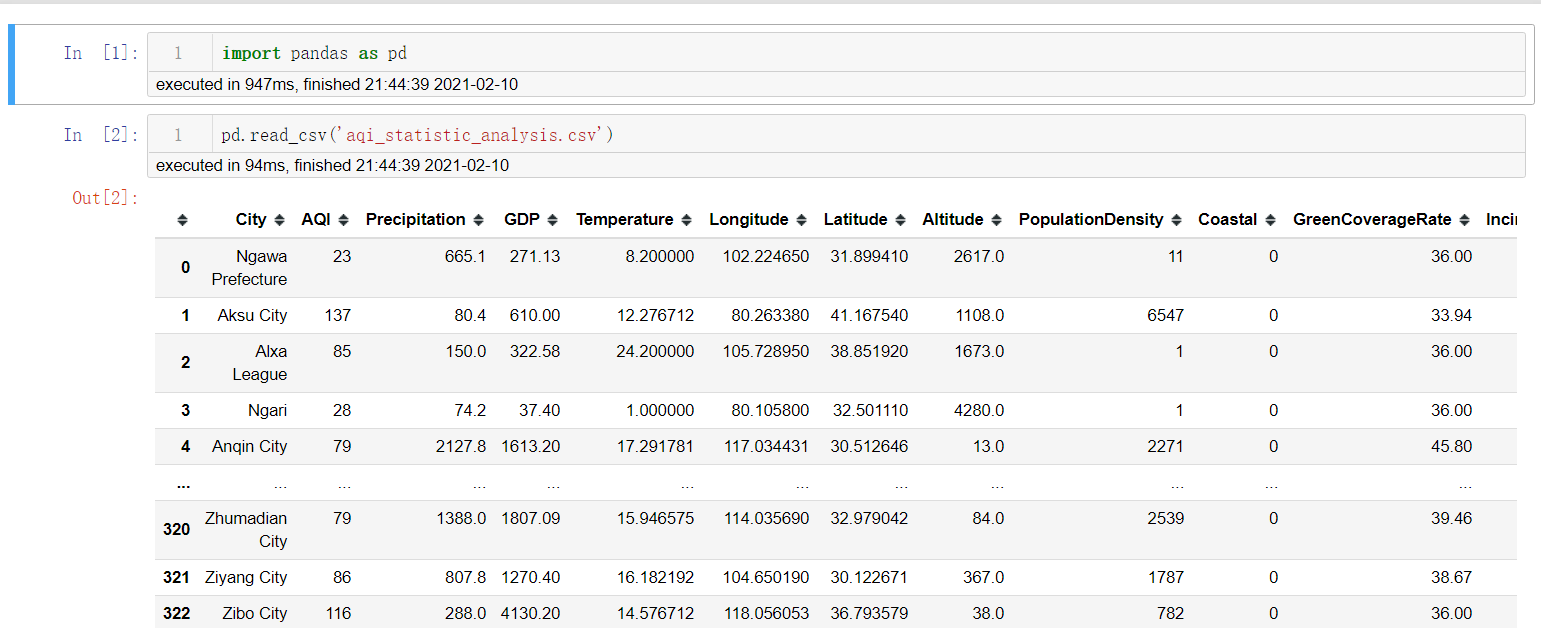
Task: Select the In [2] cell prompt
Action: click(101, 134)
